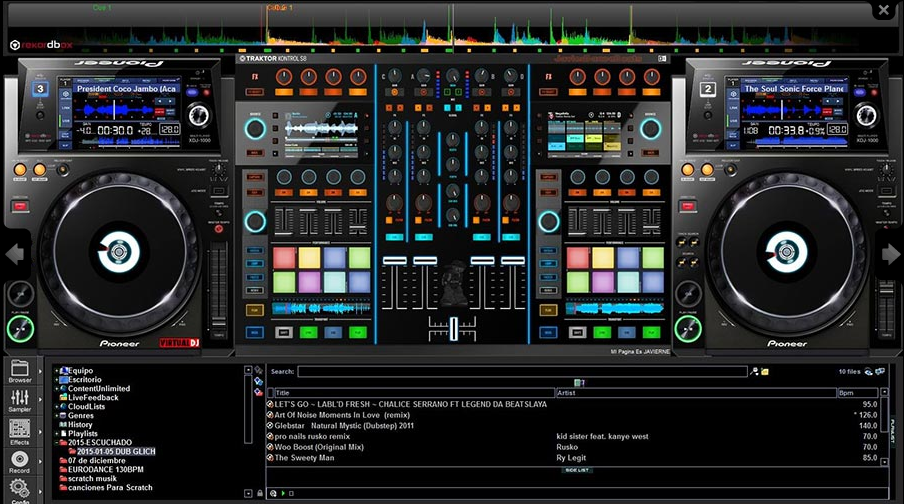Click the crossfader handle
904x504 pixels.
(454, 328)
